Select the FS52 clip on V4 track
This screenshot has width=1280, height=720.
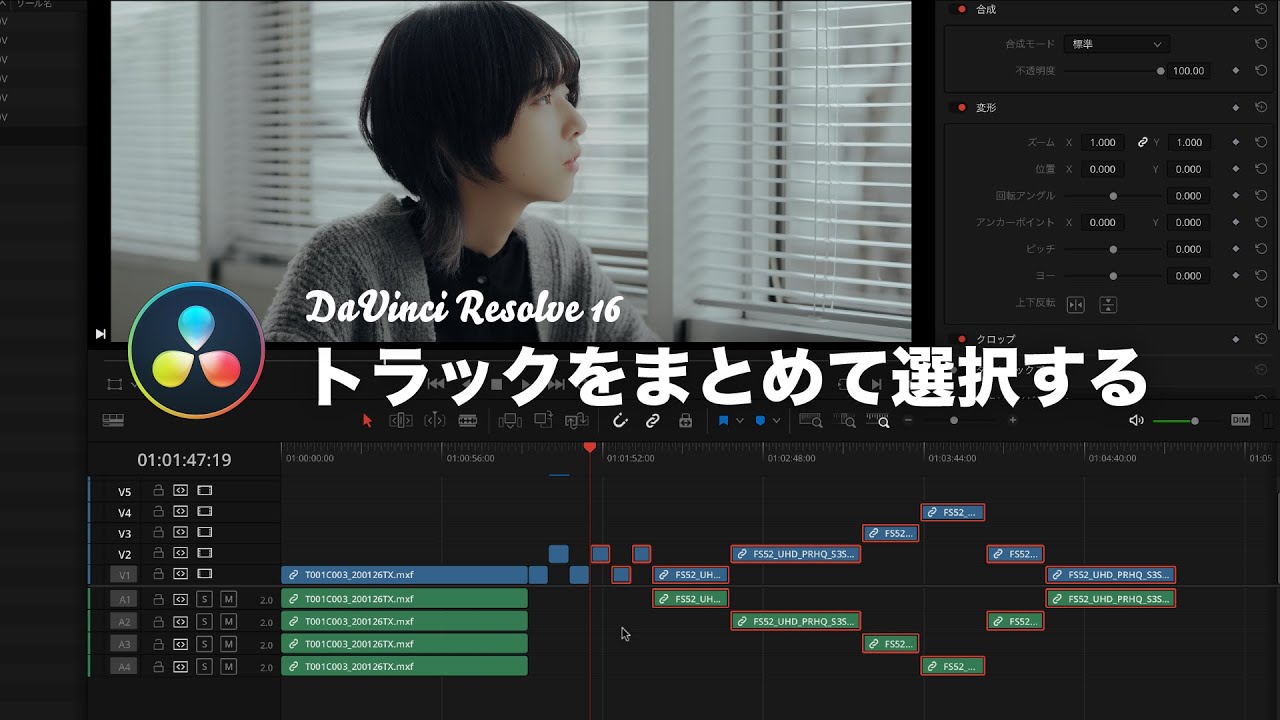(953, 512)
